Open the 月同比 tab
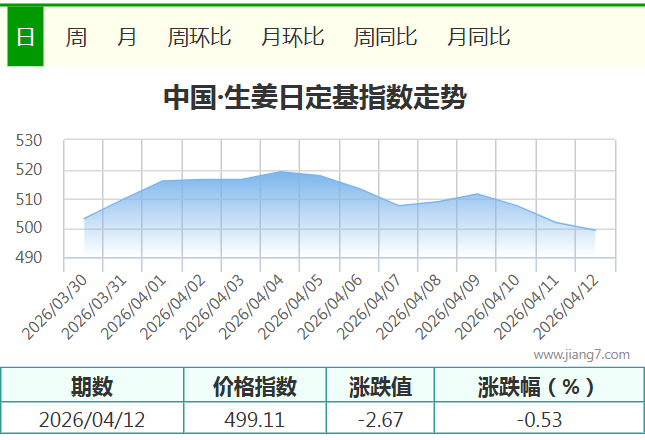This screenshot has width=645, height=440. point(478,37)
